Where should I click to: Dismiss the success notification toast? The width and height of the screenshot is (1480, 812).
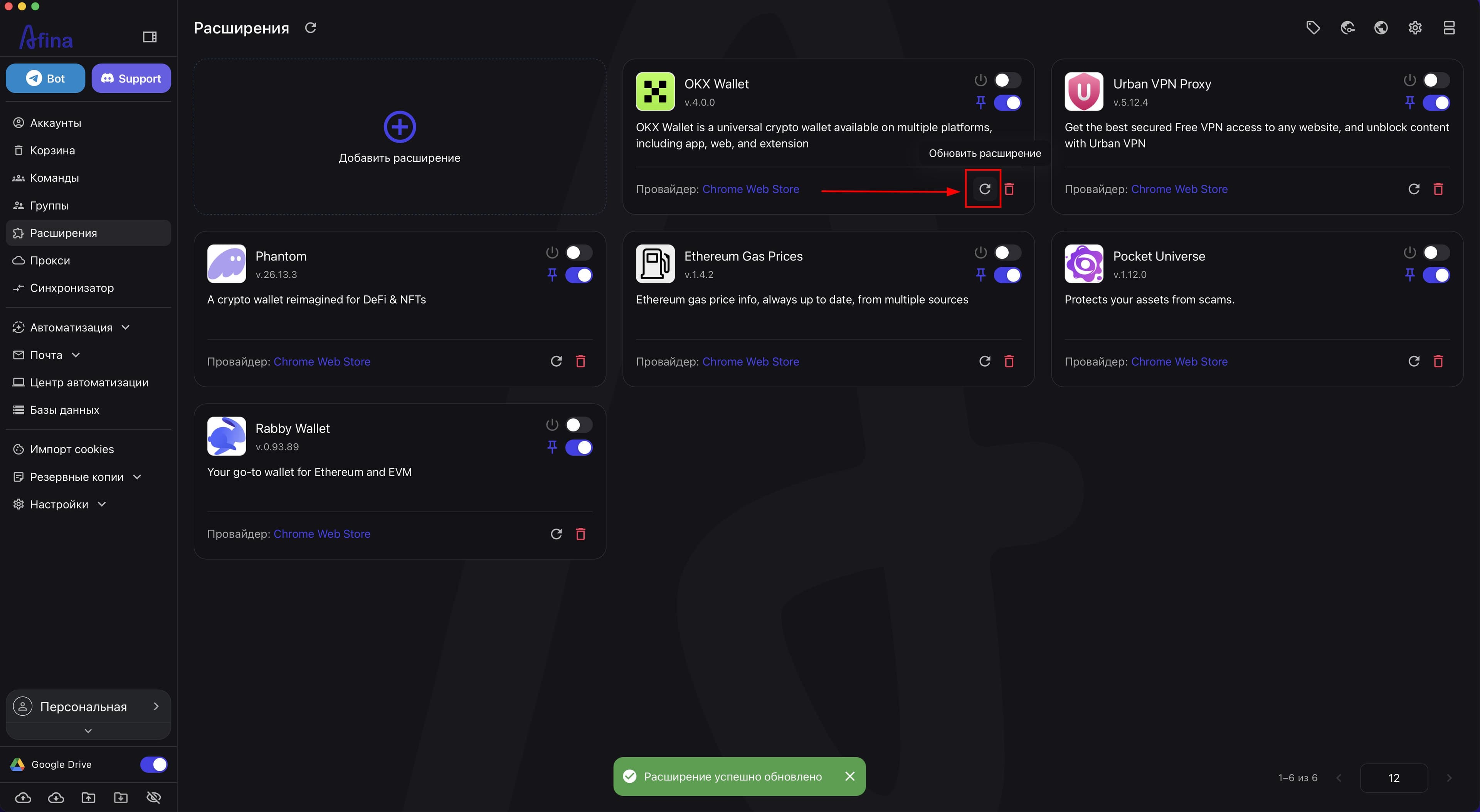(x=850, y=777)
